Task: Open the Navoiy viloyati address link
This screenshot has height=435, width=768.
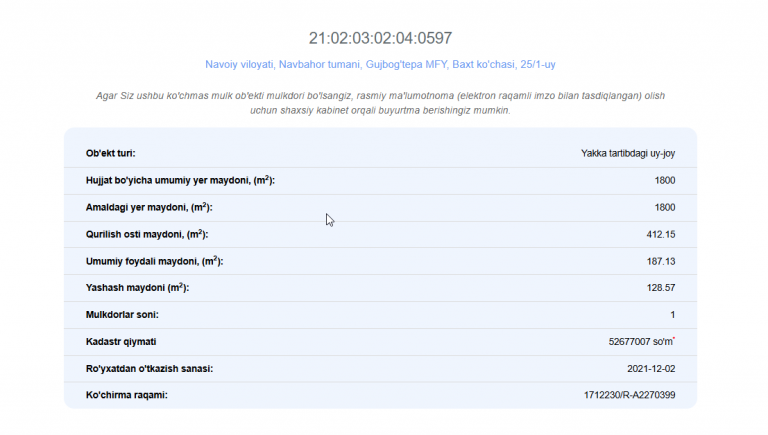Action: [x=380, y=64]
